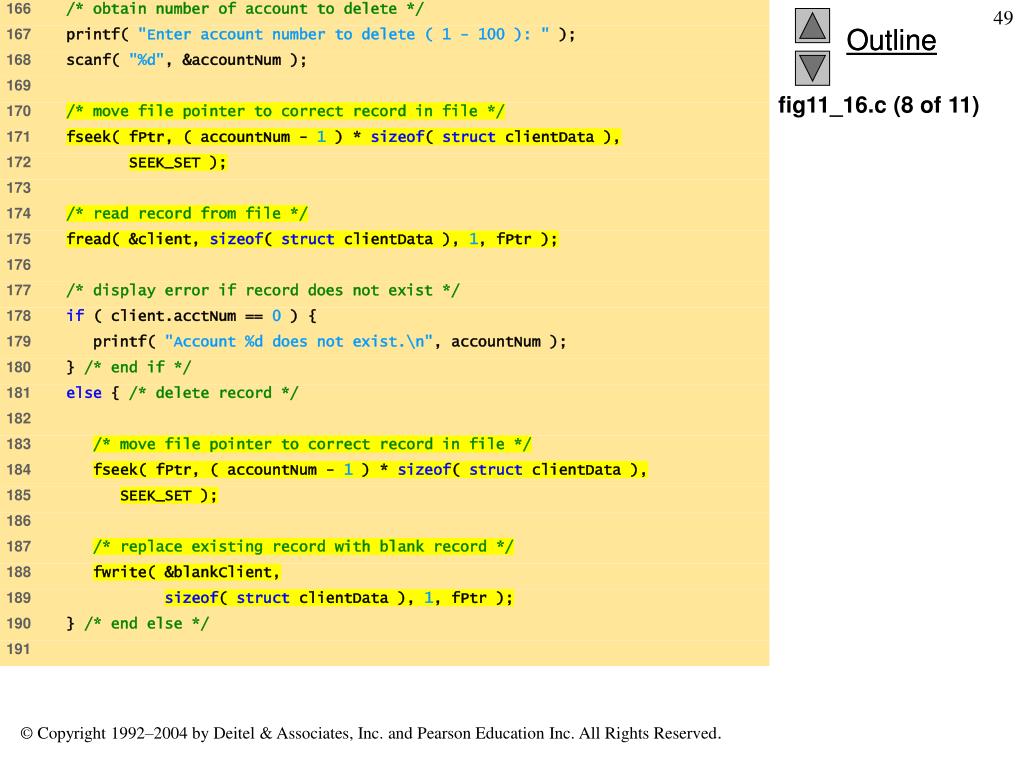Click the 'end else' comment on line 190
The height and width of the screenshot is (768, 1024).
(x=146, y=624)
